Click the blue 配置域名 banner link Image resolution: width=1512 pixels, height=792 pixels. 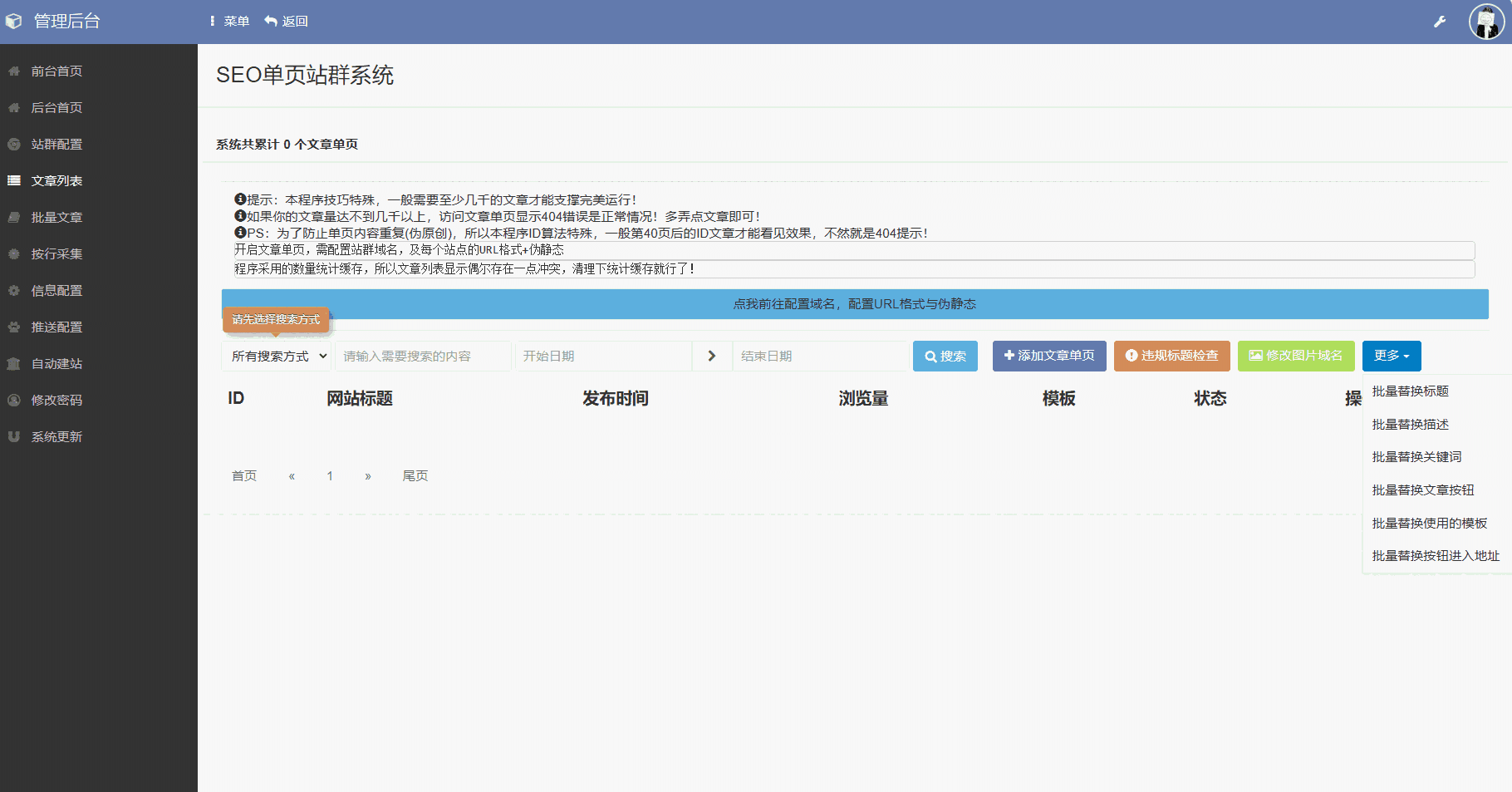[x=854, y=304]
